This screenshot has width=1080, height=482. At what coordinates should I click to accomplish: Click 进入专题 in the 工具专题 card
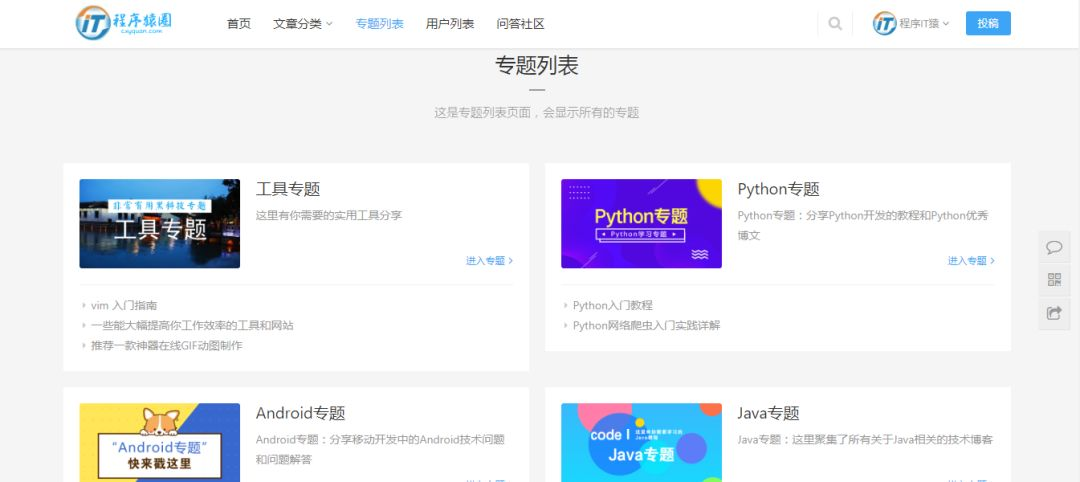coord(490,260)
